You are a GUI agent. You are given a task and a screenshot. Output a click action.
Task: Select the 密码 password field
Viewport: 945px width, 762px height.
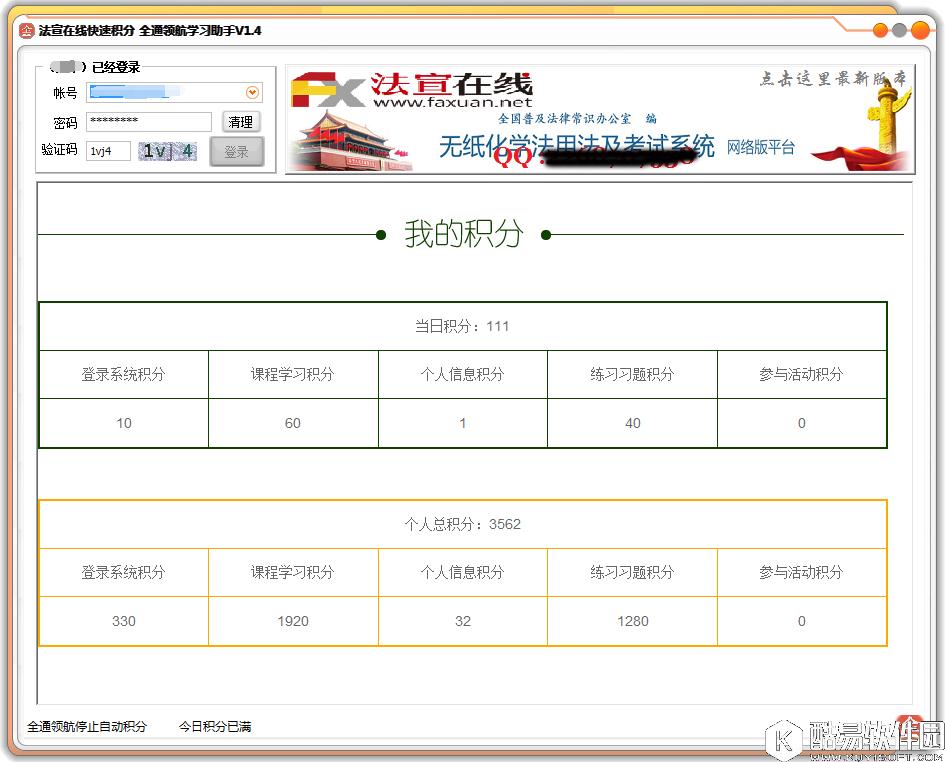150,121
